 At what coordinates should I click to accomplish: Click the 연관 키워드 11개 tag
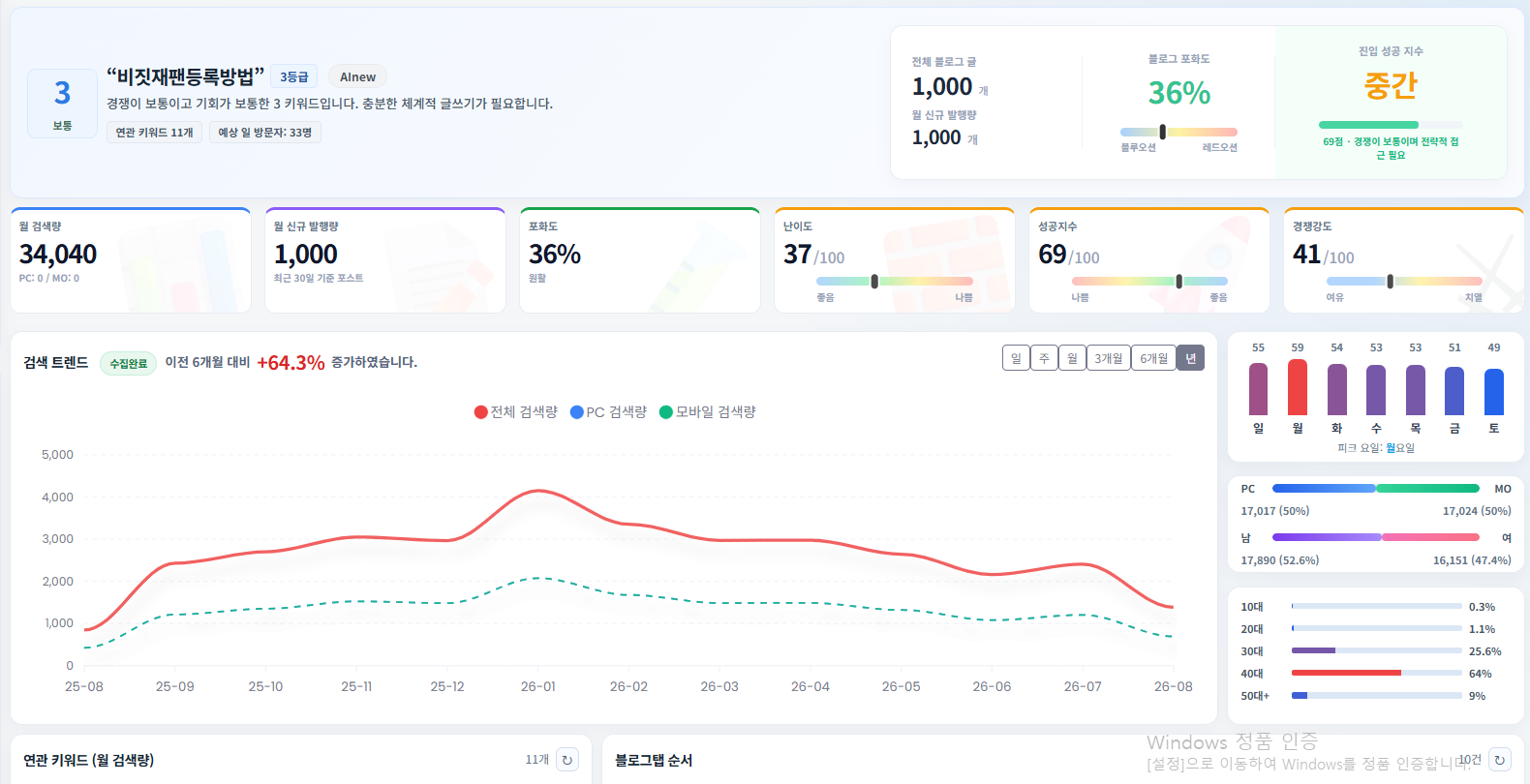[155, 133]
